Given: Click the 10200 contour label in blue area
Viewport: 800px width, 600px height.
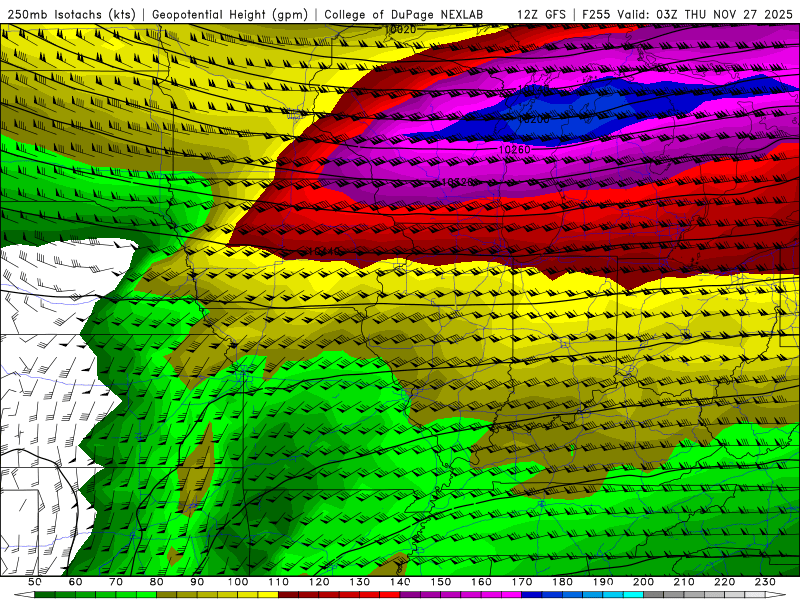Looking at the screenshot, I should (533, 119).
